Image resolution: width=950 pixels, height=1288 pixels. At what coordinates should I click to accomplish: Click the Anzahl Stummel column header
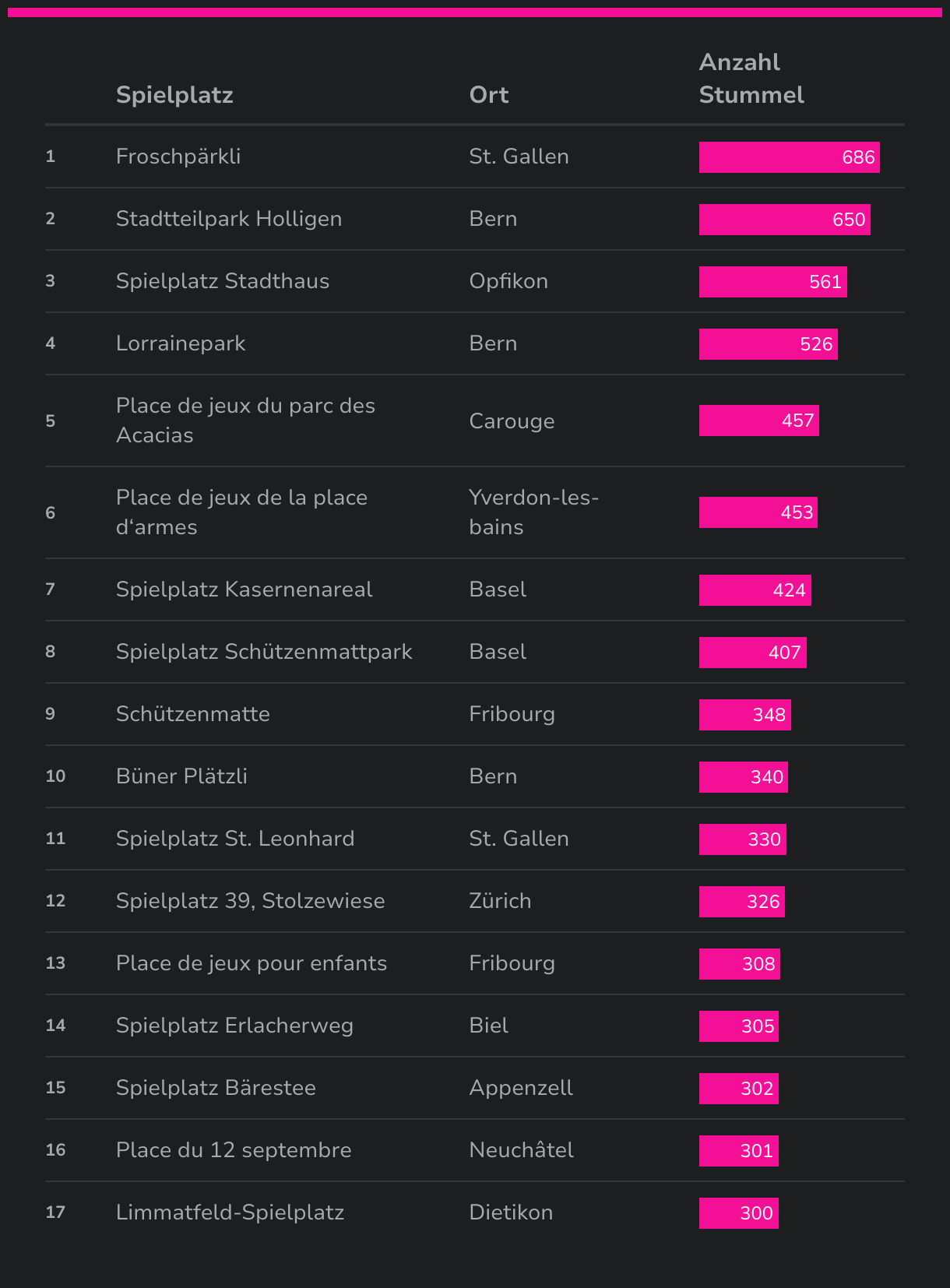coord(751,79)
